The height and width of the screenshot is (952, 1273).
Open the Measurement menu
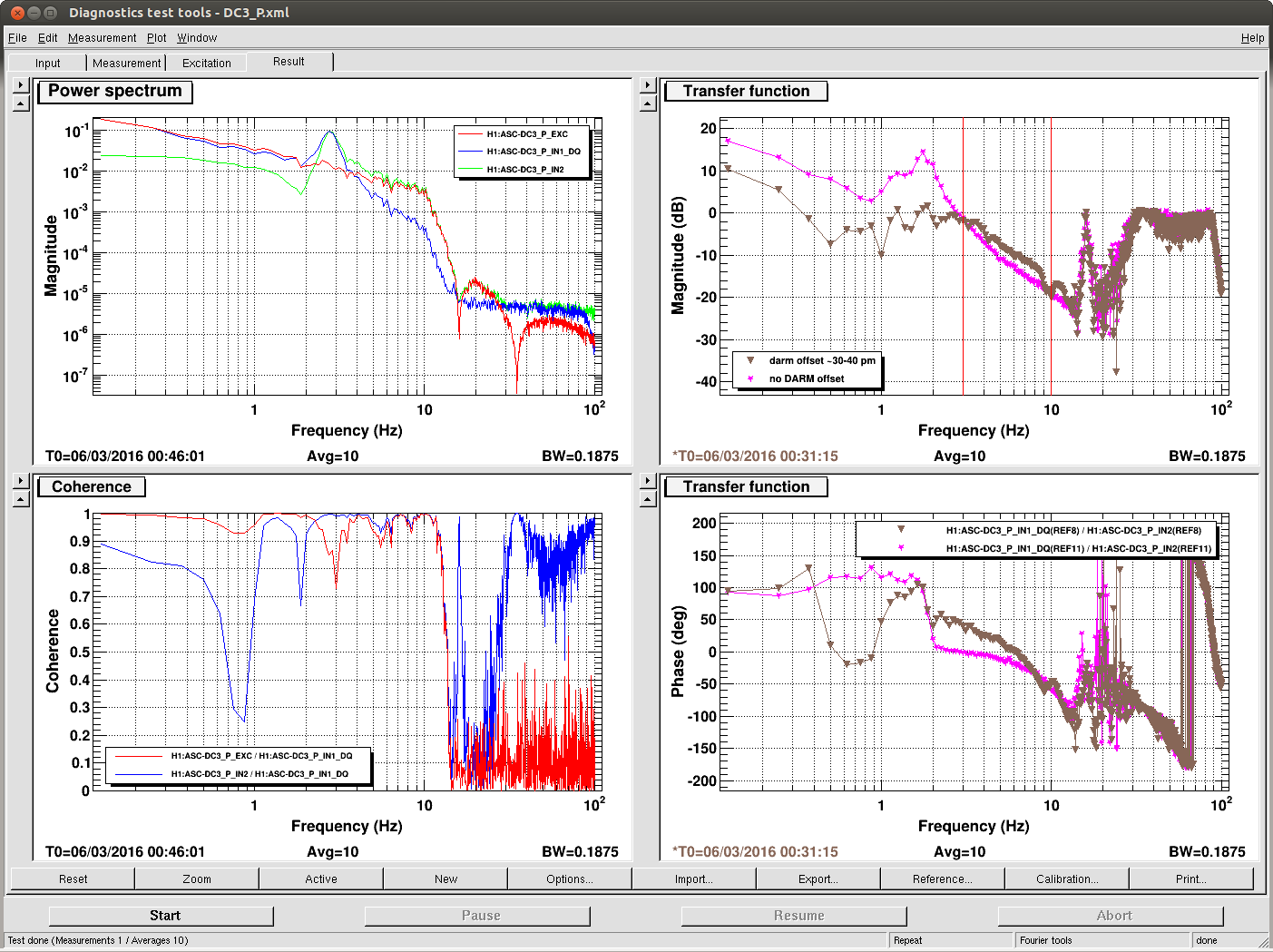[x=102, y=38]
